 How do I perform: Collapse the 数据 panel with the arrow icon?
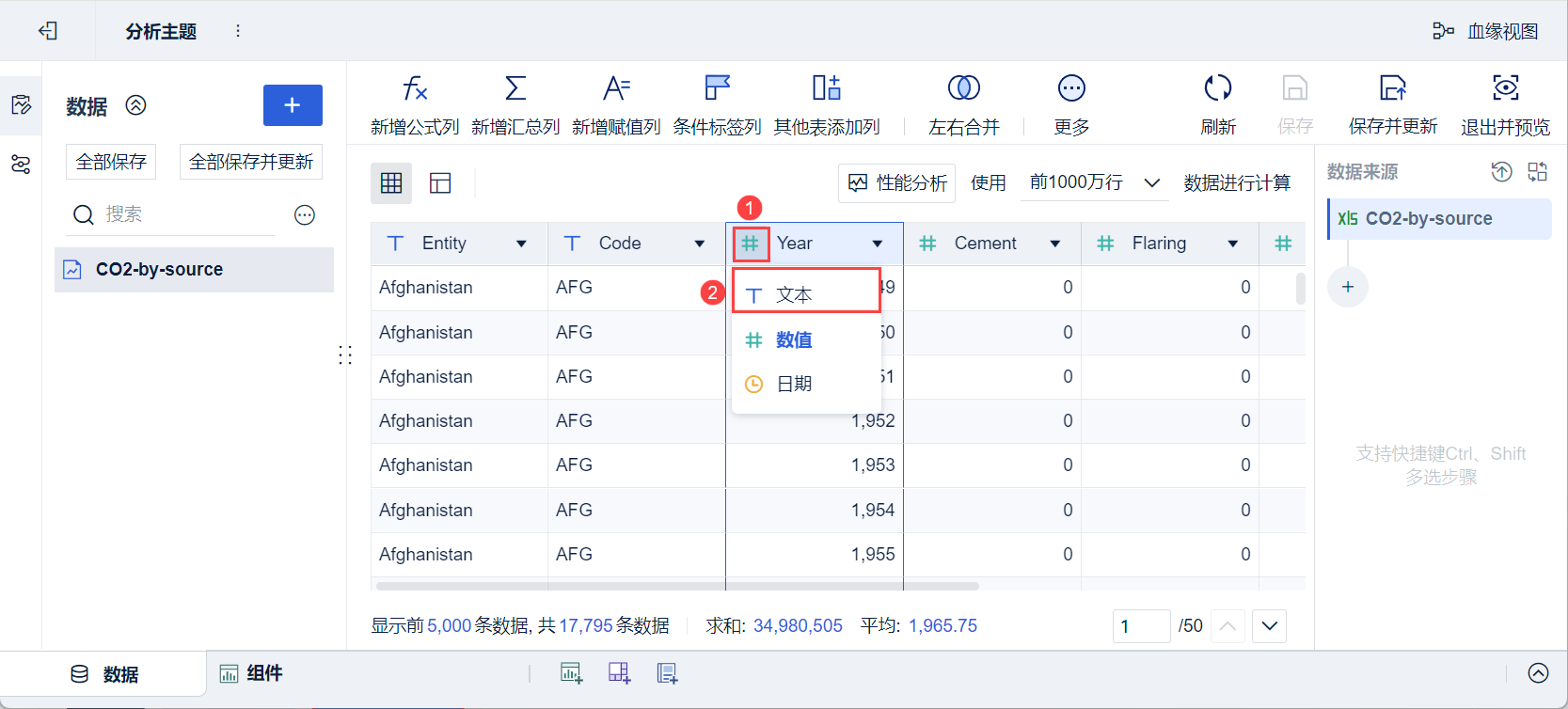(136, 105)
